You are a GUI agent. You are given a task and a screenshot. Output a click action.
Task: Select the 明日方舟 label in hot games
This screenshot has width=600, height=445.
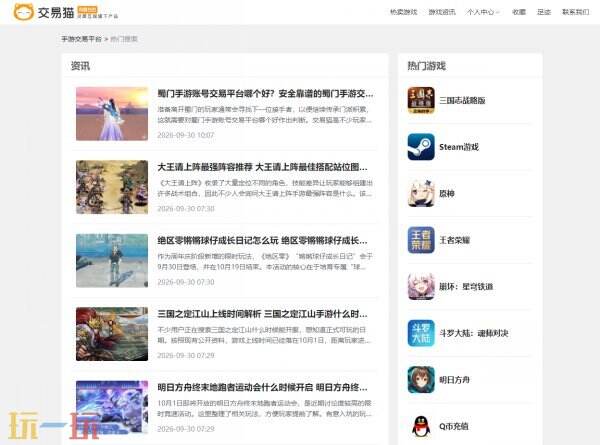tap(454, 380)
